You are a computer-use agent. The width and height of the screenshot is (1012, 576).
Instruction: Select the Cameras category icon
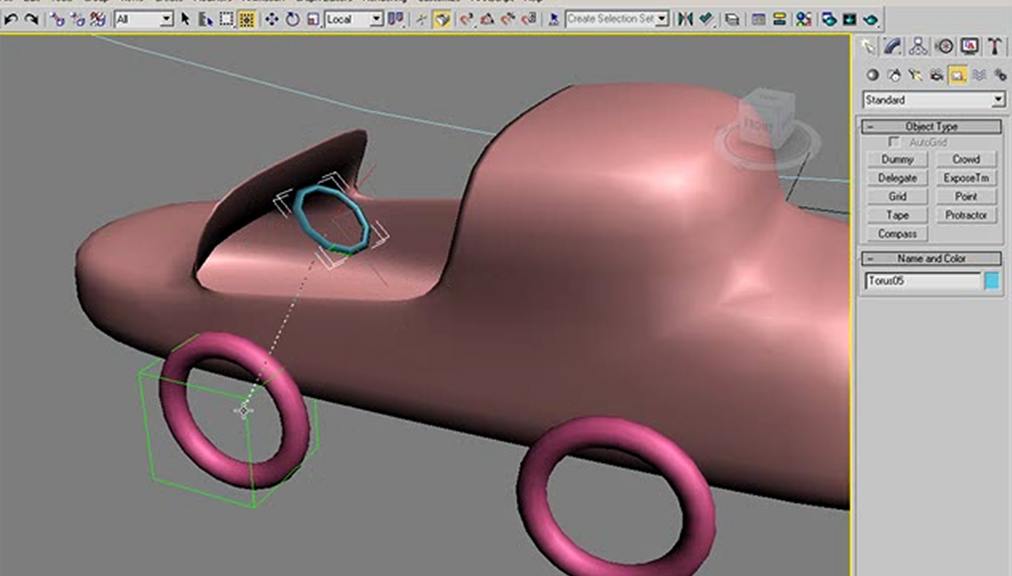936,74
